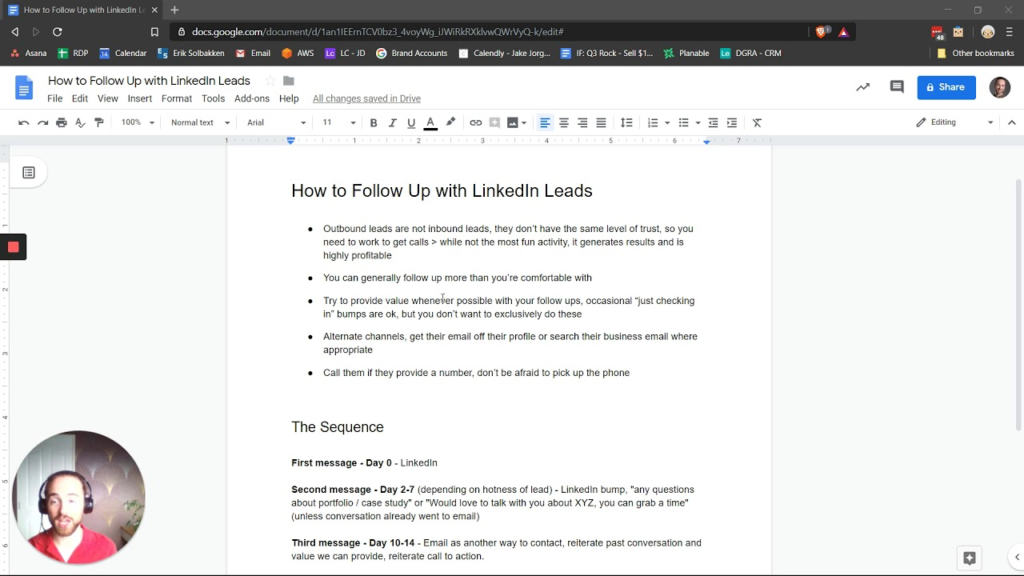Image resolution: width=1024 pixels, height=576 pixels.
Task: Click the Asana bookmark in bookmarks bar
Action: pyautogui.click(x=29, y=53)
